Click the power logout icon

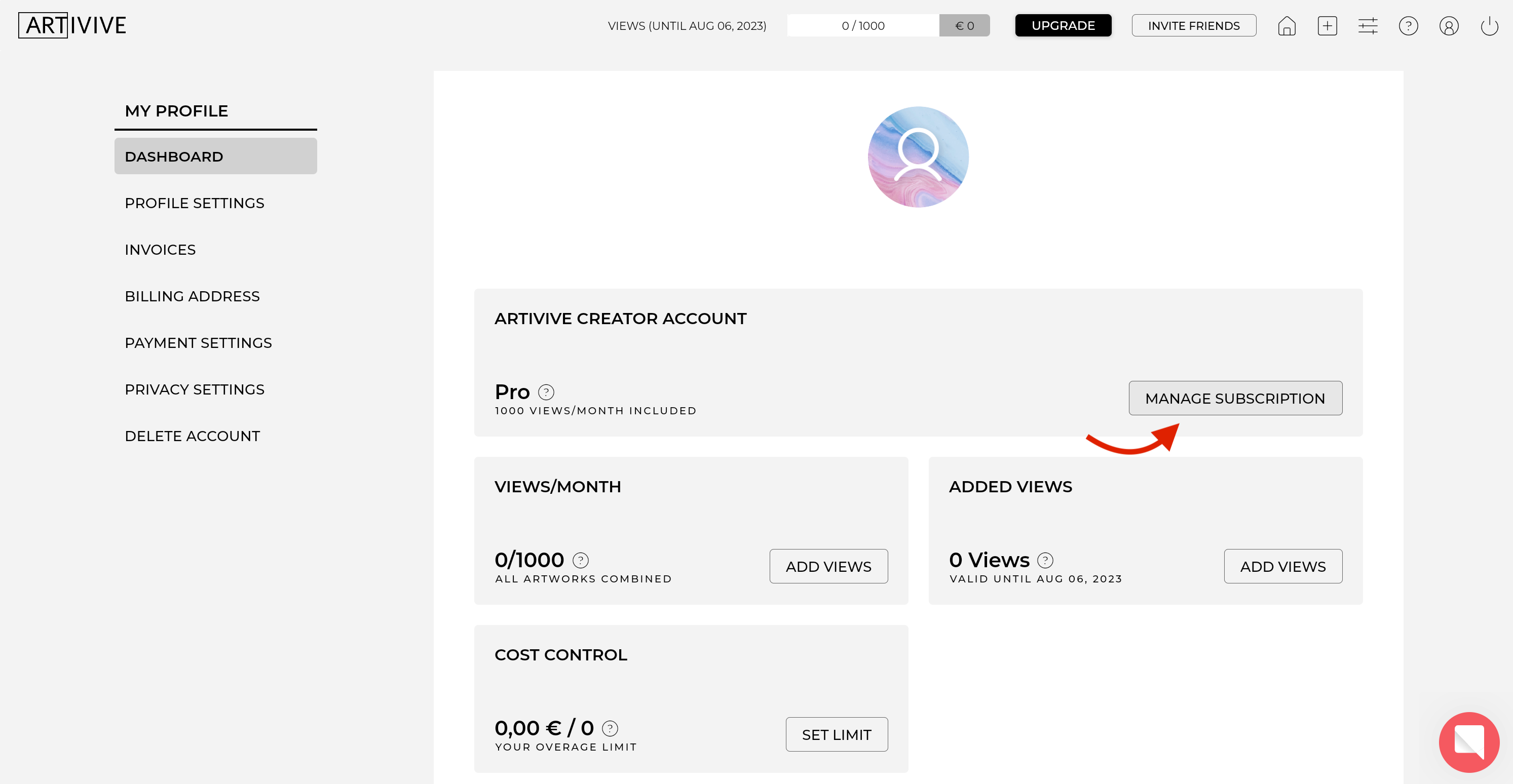click(x=1489, y=26)
